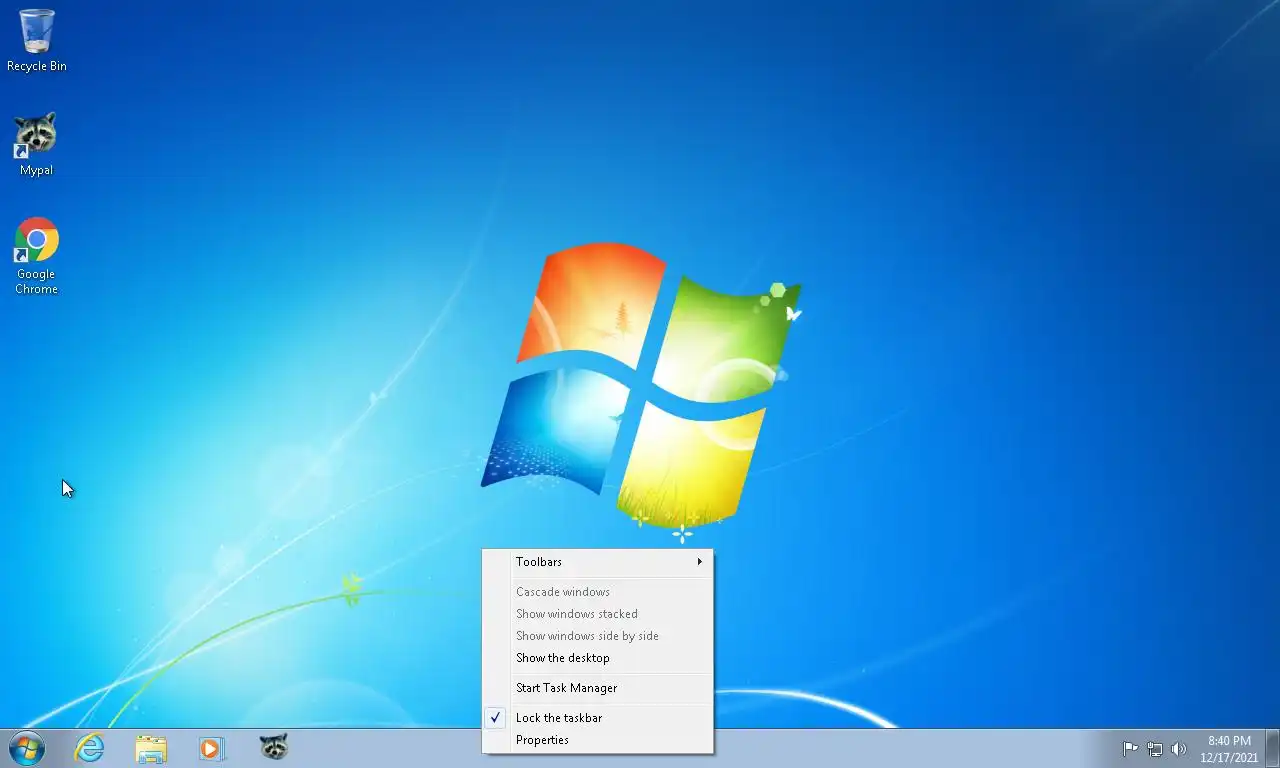Click the greyed Cascade windows entry
This screenshot has height=768, width=1280.
click(598, 592)
